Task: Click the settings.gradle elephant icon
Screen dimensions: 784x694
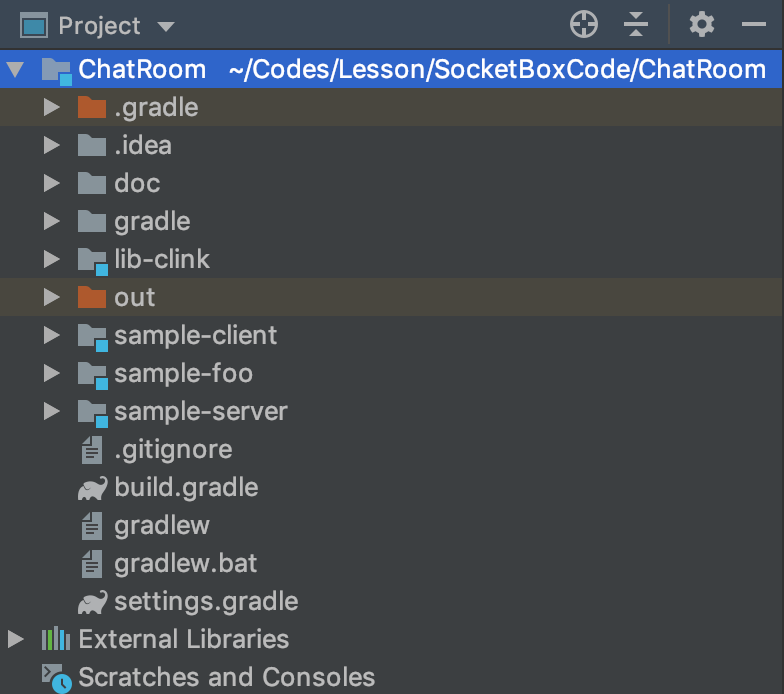Action: [x=92, y=602]
